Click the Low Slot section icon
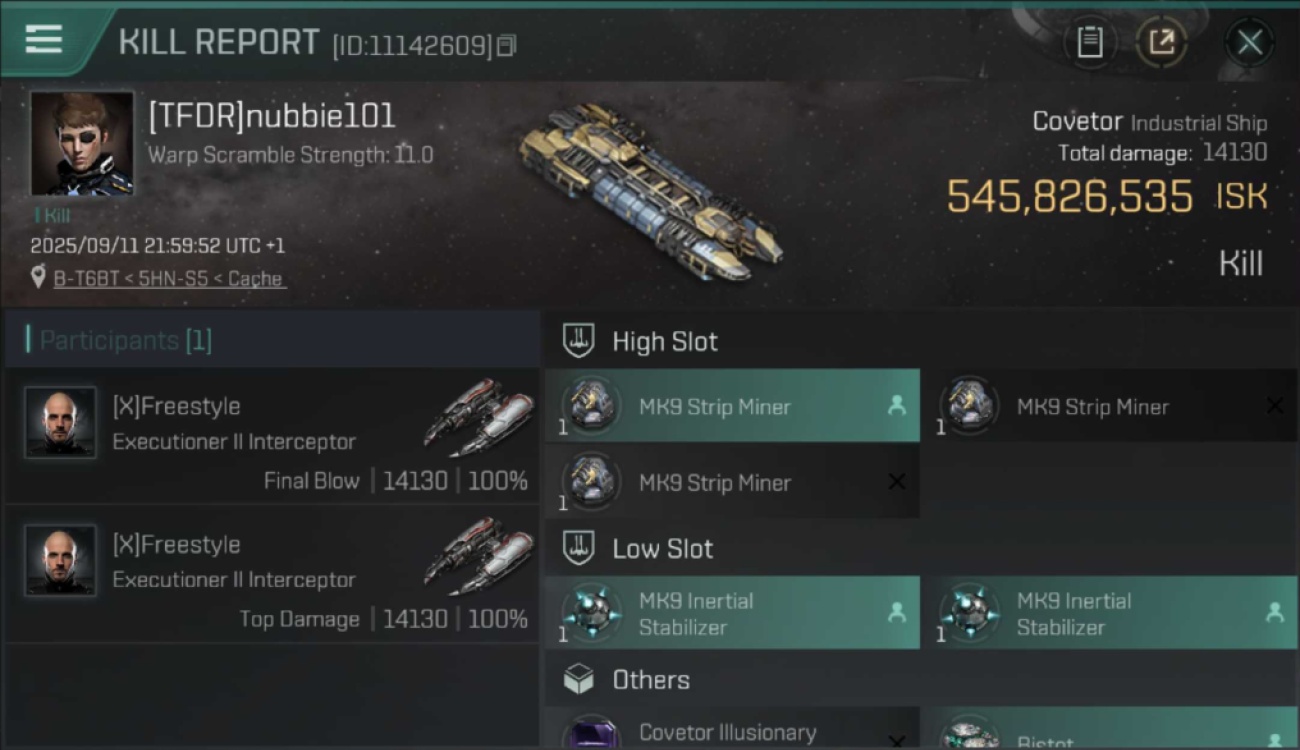This screenshot has height=750, width=1300. coord(579,548)
